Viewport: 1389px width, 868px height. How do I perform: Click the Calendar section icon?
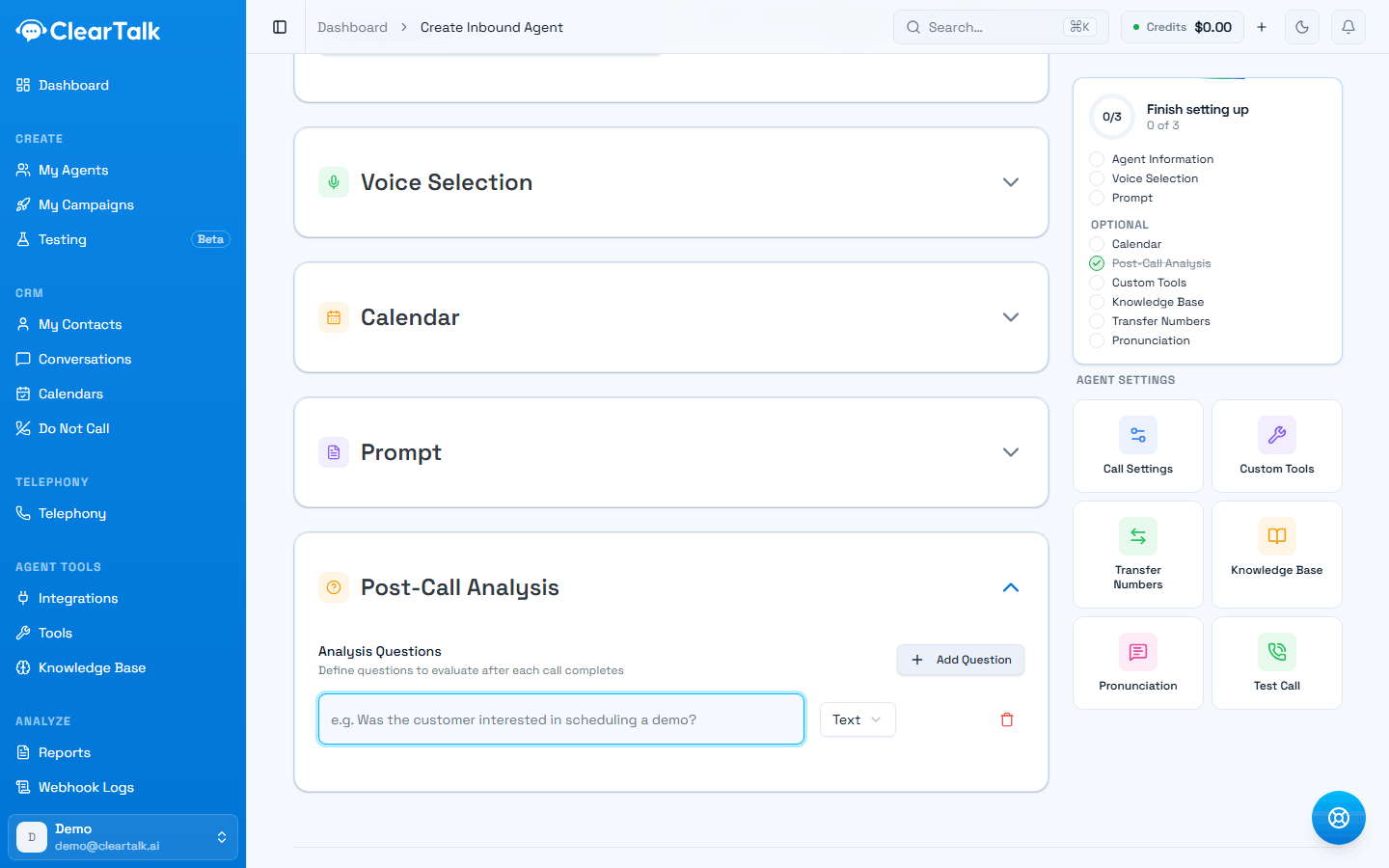tap(334, 317)
